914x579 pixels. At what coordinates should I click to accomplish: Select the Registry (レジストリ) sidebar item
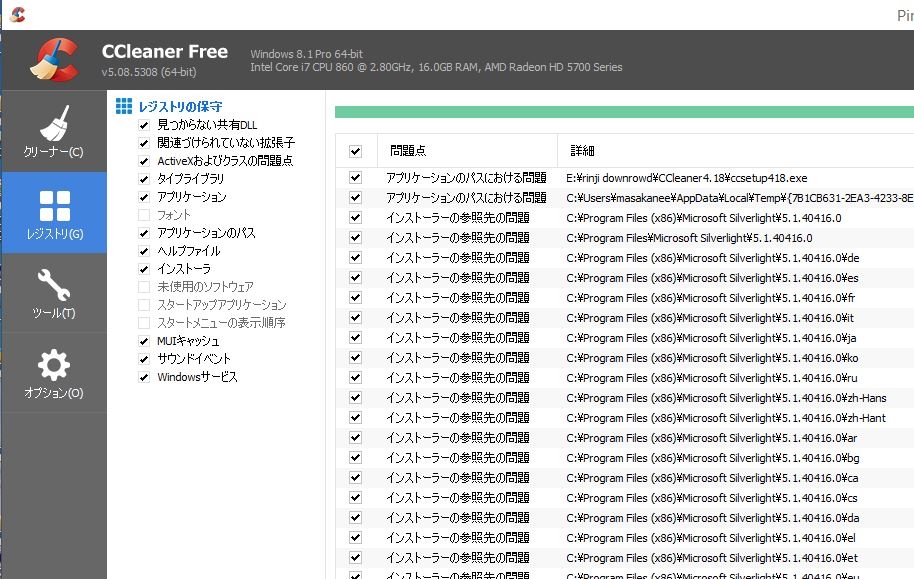pos(54,213)
